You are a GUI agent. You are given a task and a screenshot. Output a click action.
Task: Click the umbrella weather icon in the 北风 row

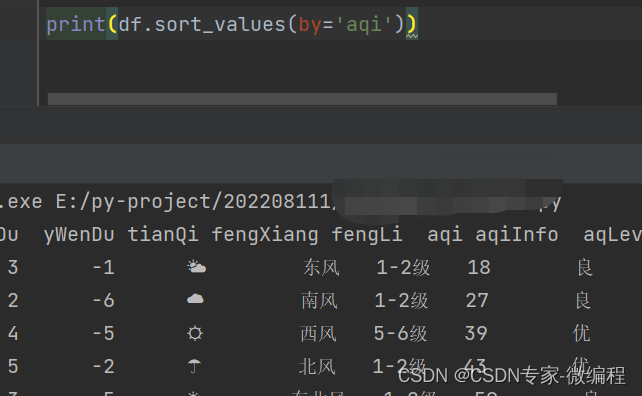(194, 366)
